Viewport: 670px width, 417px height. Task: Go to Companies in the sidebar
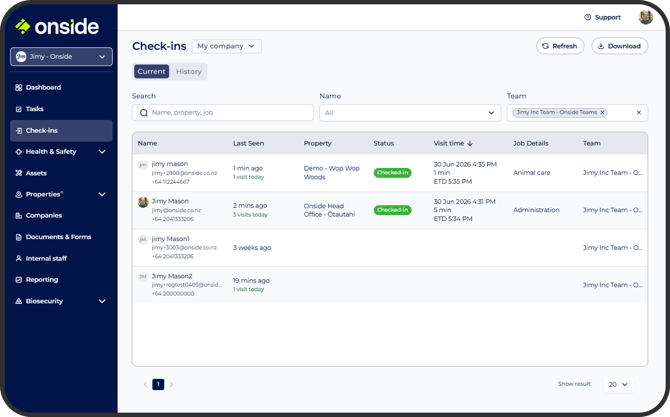click(x=62, y=216)
